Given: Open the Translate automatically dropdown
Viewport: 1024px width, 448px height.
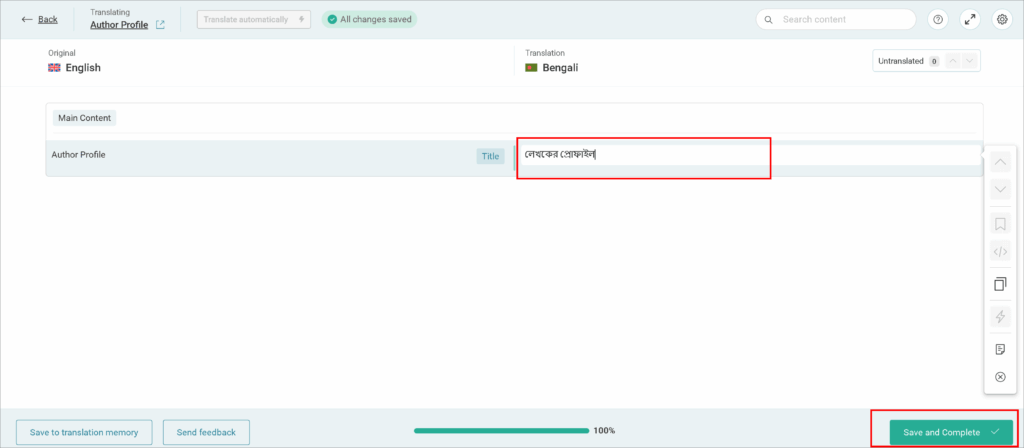Looking at the screenshot, I should pos(253,19).
